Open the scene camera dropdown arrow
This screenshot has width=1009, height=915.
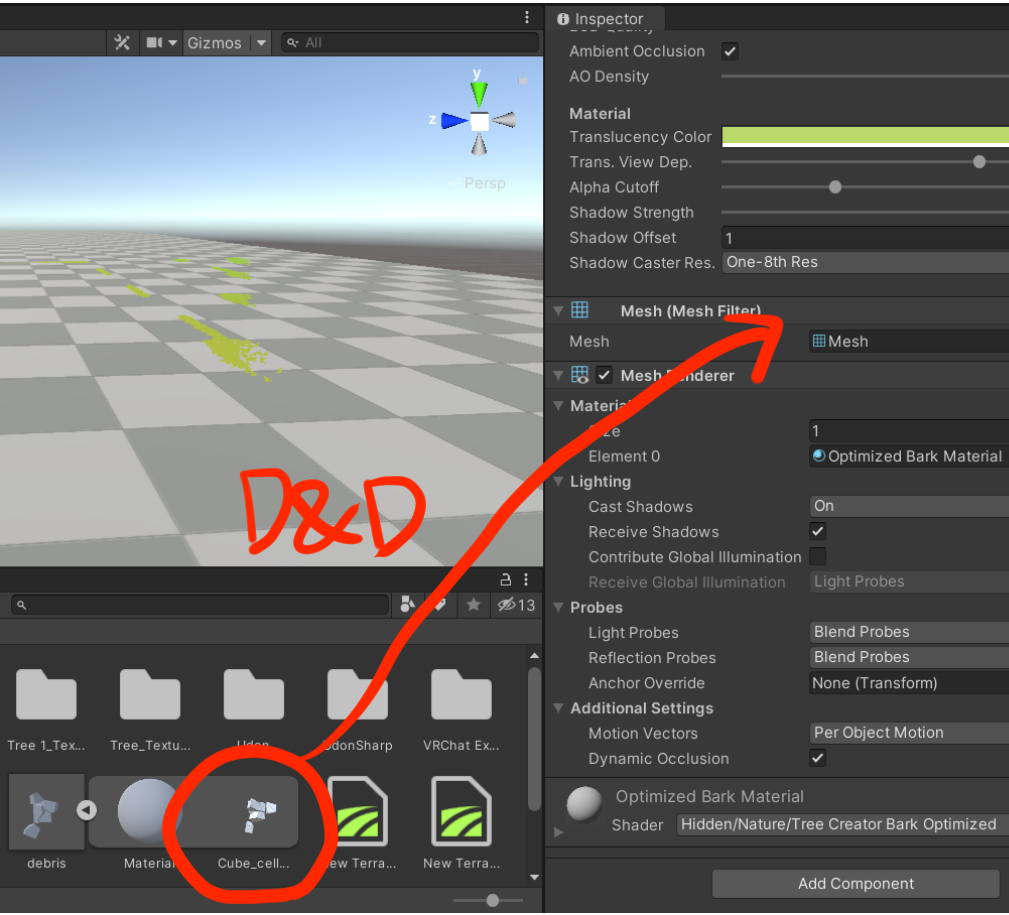(x=172, y=43)
